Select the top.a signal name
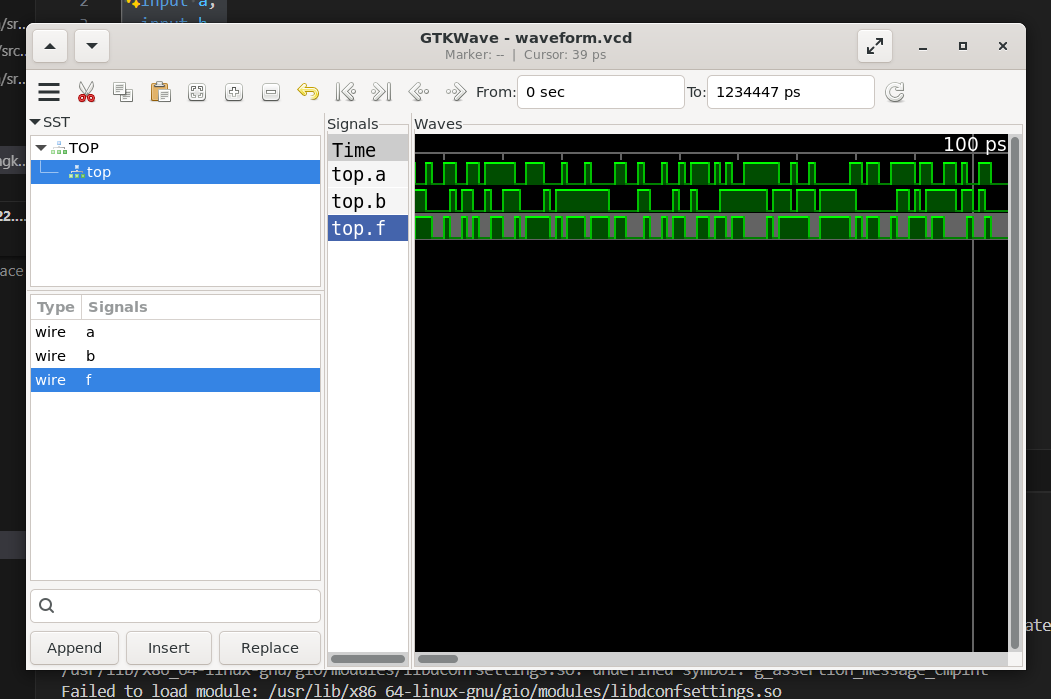The image size is (1051, 699). click(x=368, y=175)
